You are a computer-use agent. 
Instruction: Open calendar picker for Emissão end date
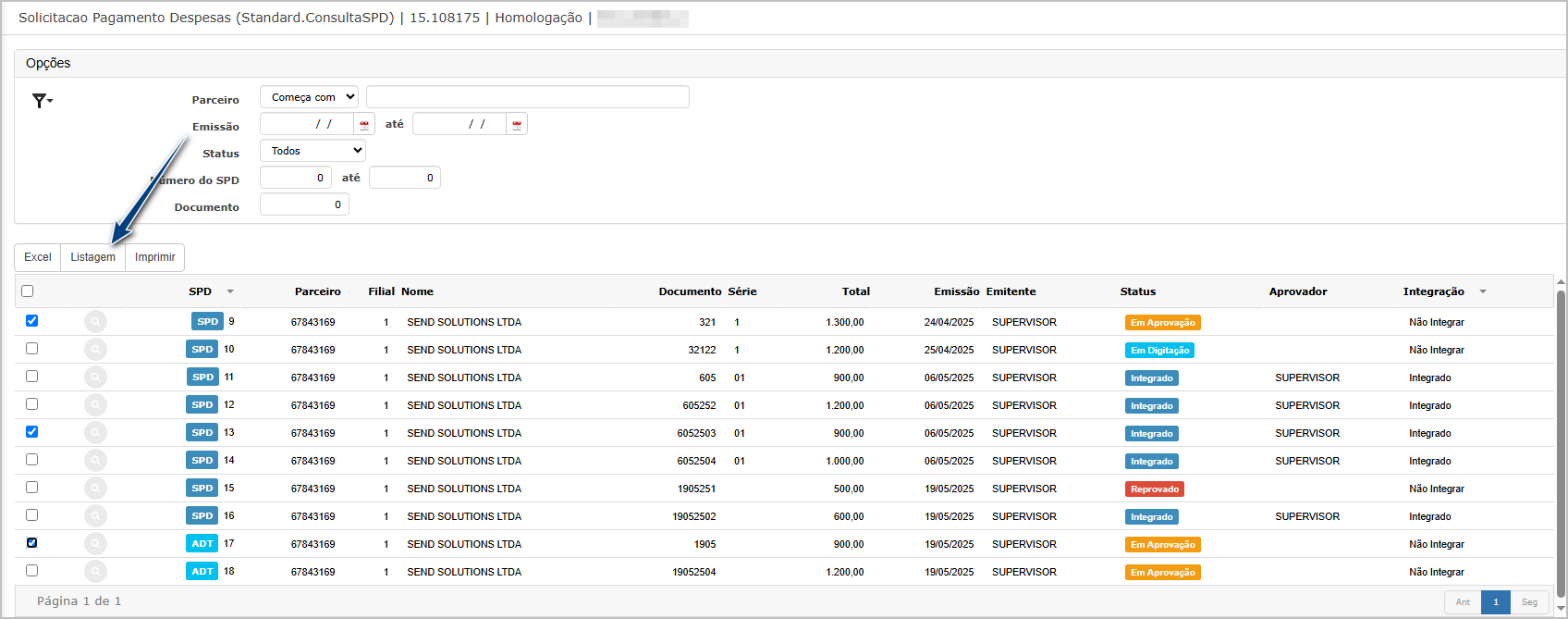(x=517, y=124)
